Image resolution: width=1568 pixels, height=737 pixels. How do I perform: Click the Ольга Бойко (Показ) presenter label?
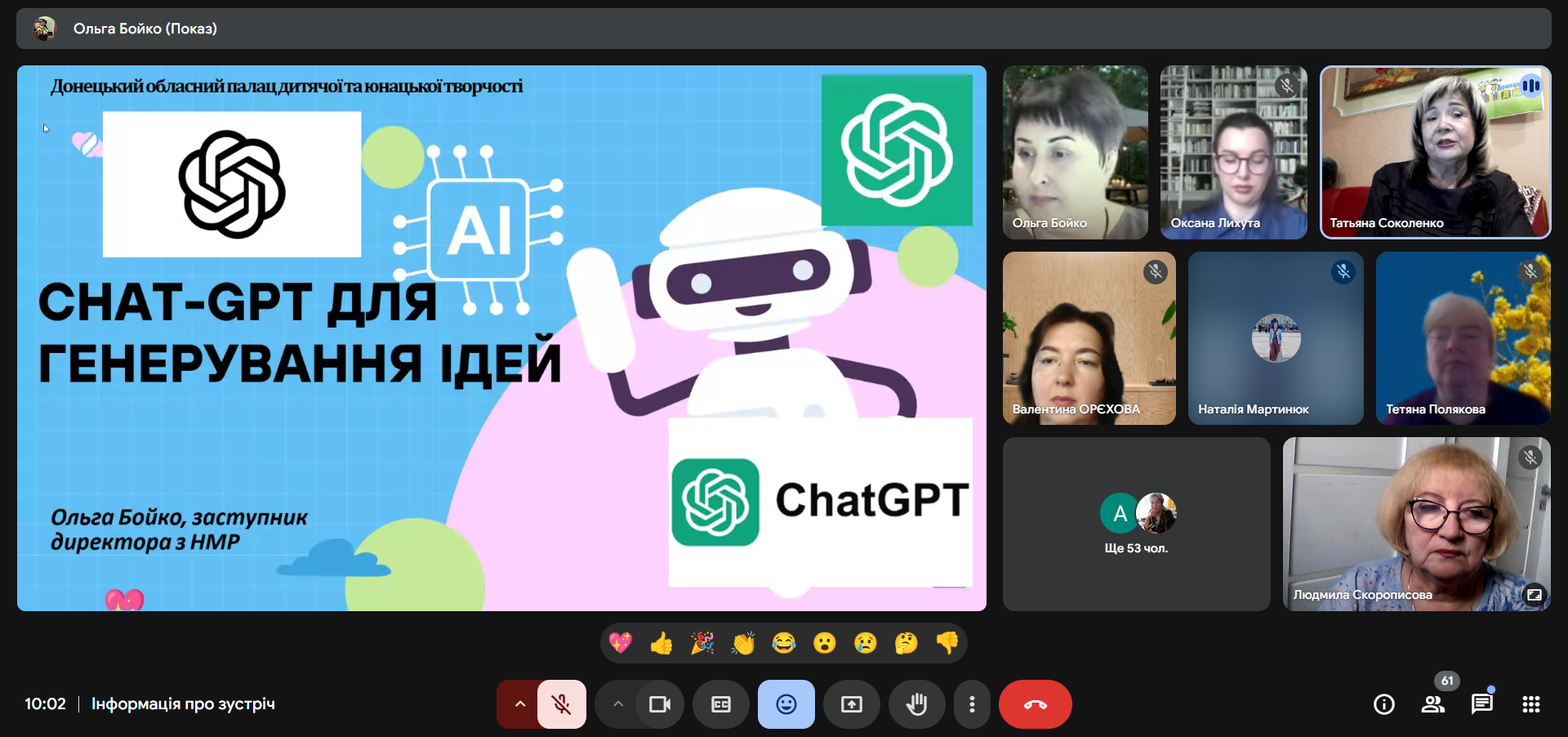(145, 29)
